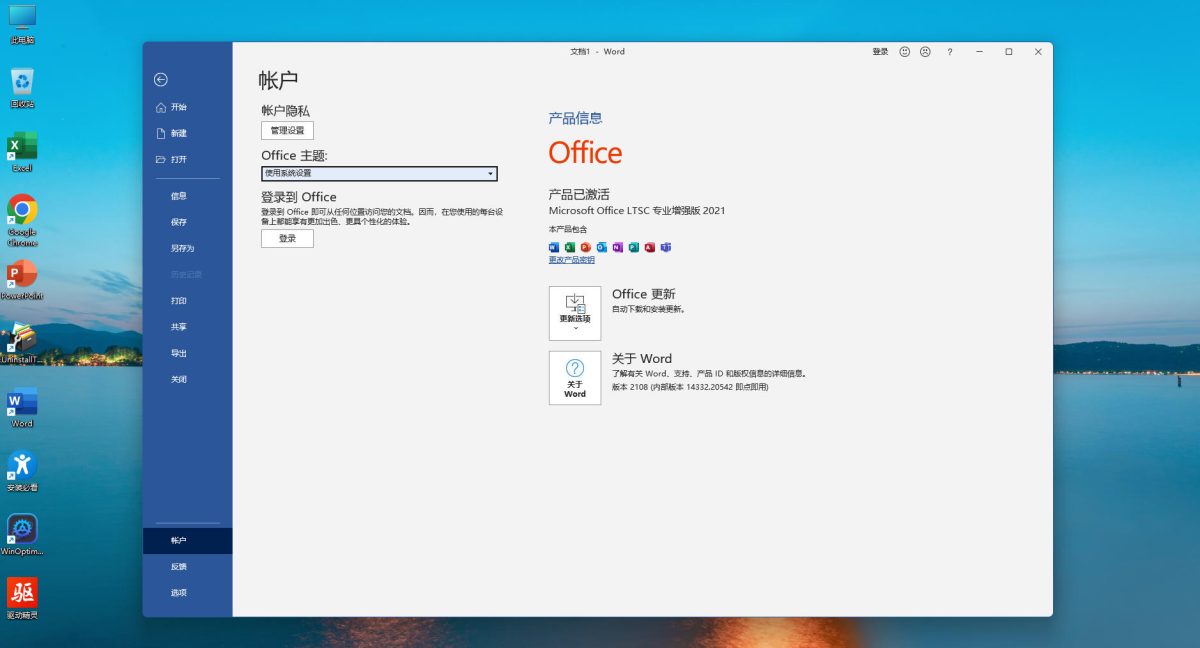Click the Teams product icon under 本产品包含
Viewport: 1200px width, 648px height.
coord(666,247)
